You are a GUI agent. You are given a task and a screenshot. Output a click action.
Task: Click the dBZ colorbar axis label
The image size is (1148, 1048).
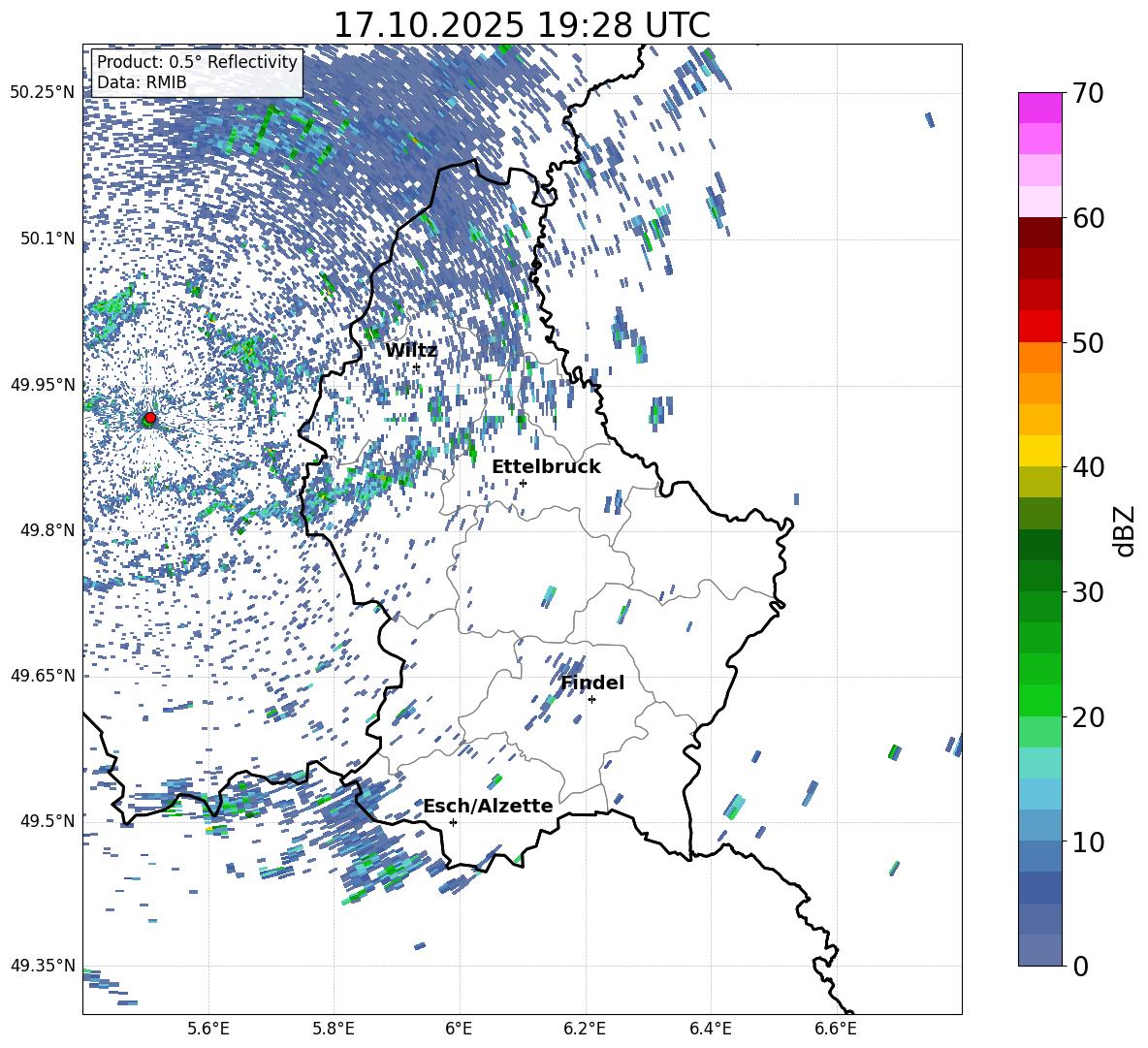(1126, 530)
